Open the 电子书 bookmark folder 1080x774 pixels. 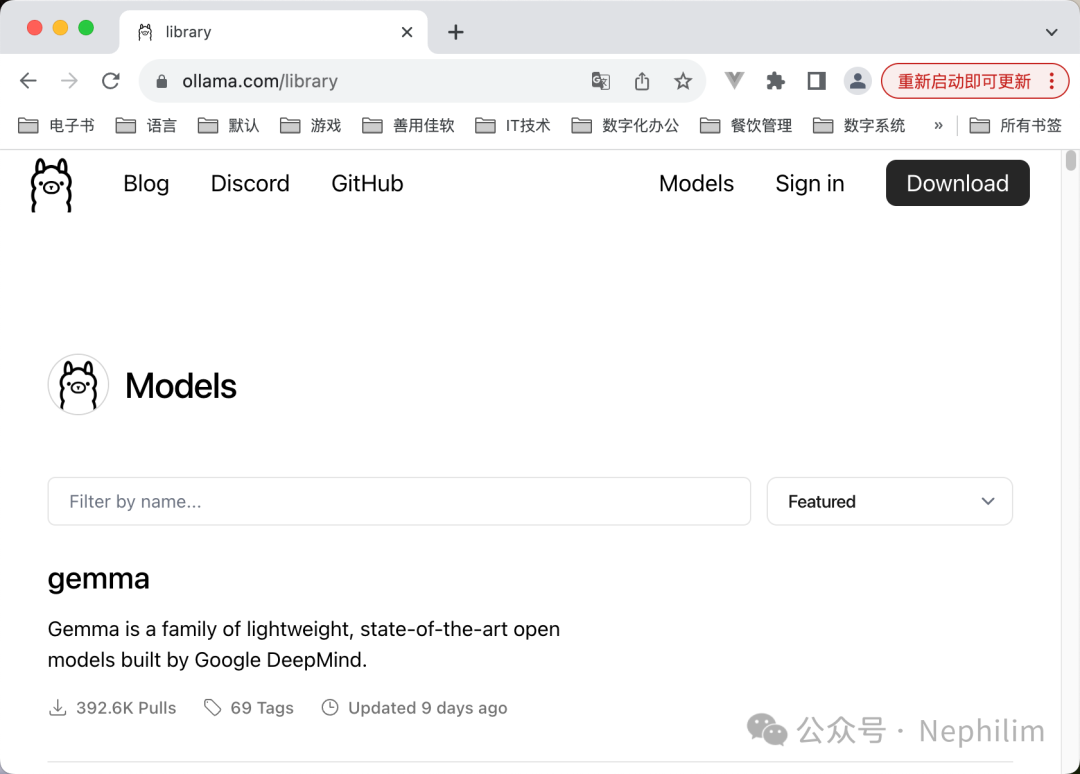[56, 125]
